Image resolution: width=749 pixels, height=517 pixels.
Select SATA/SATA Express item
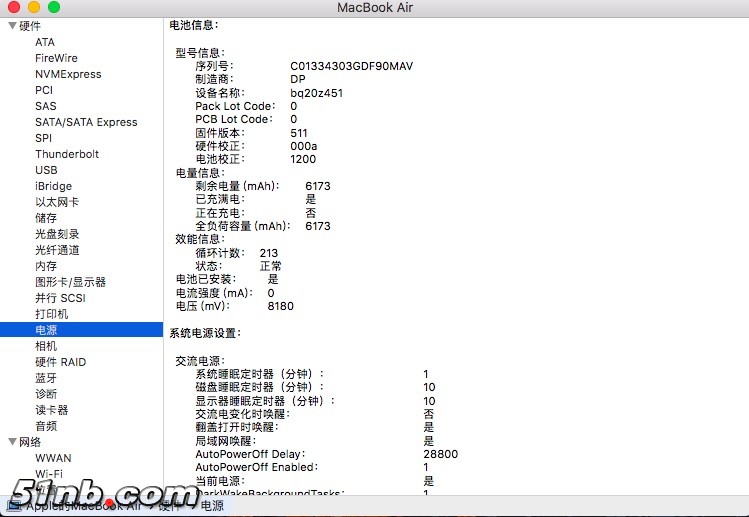coord(86,122)
